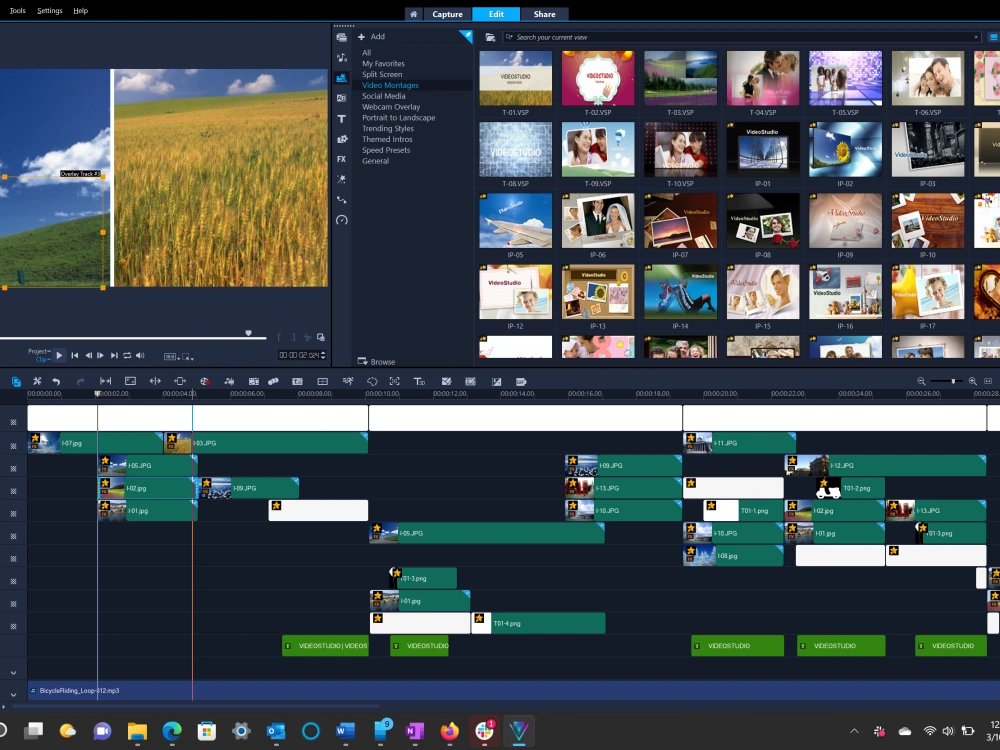This screenshot has width=1000, height=750.
Task: Open the Motion Path library icon
Action: click(x=342, y=200)
